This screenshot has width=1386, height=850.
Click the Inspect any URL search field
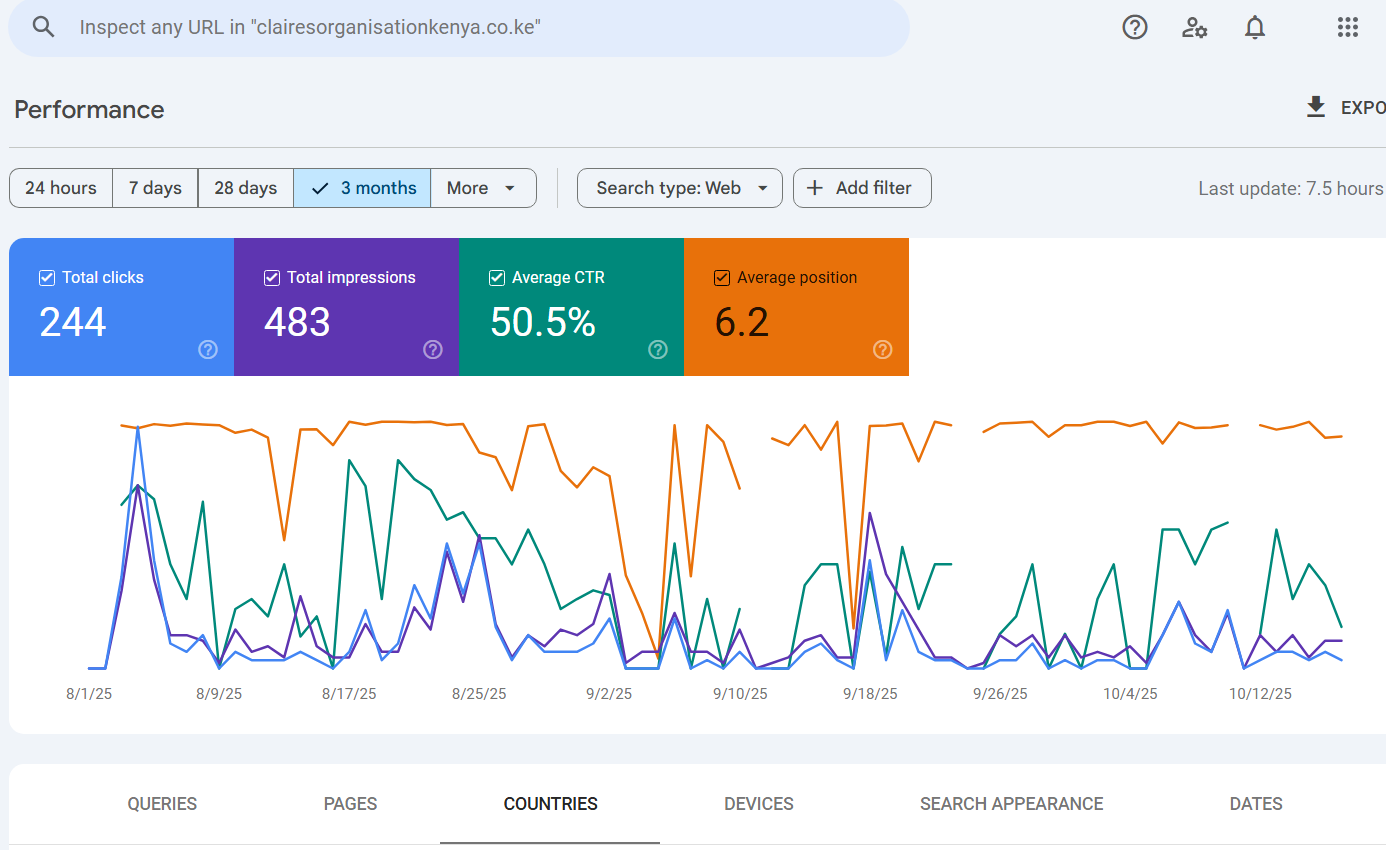pyautogui.click(x=480, y=27)
